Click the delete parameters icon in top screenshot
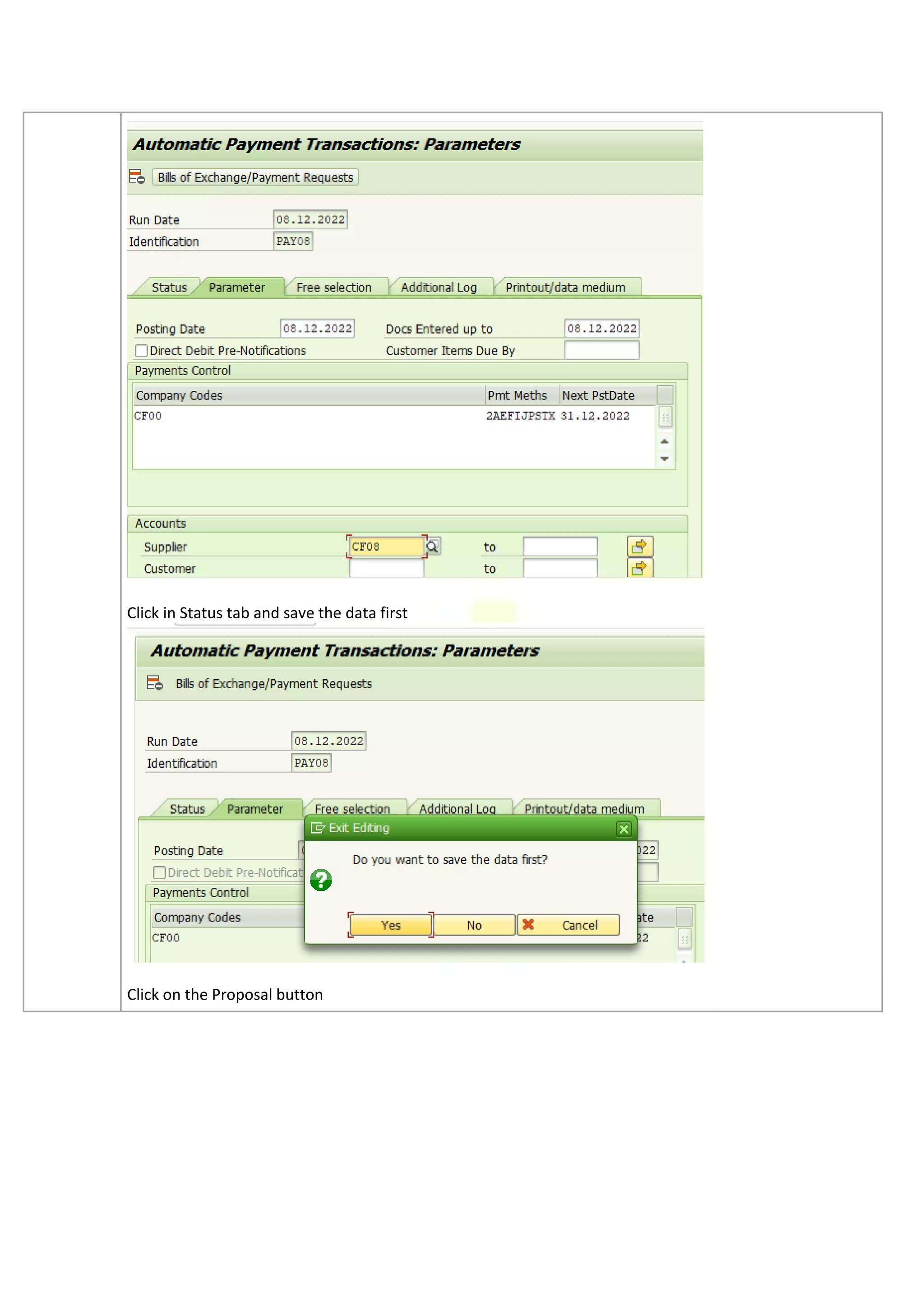 137,177
